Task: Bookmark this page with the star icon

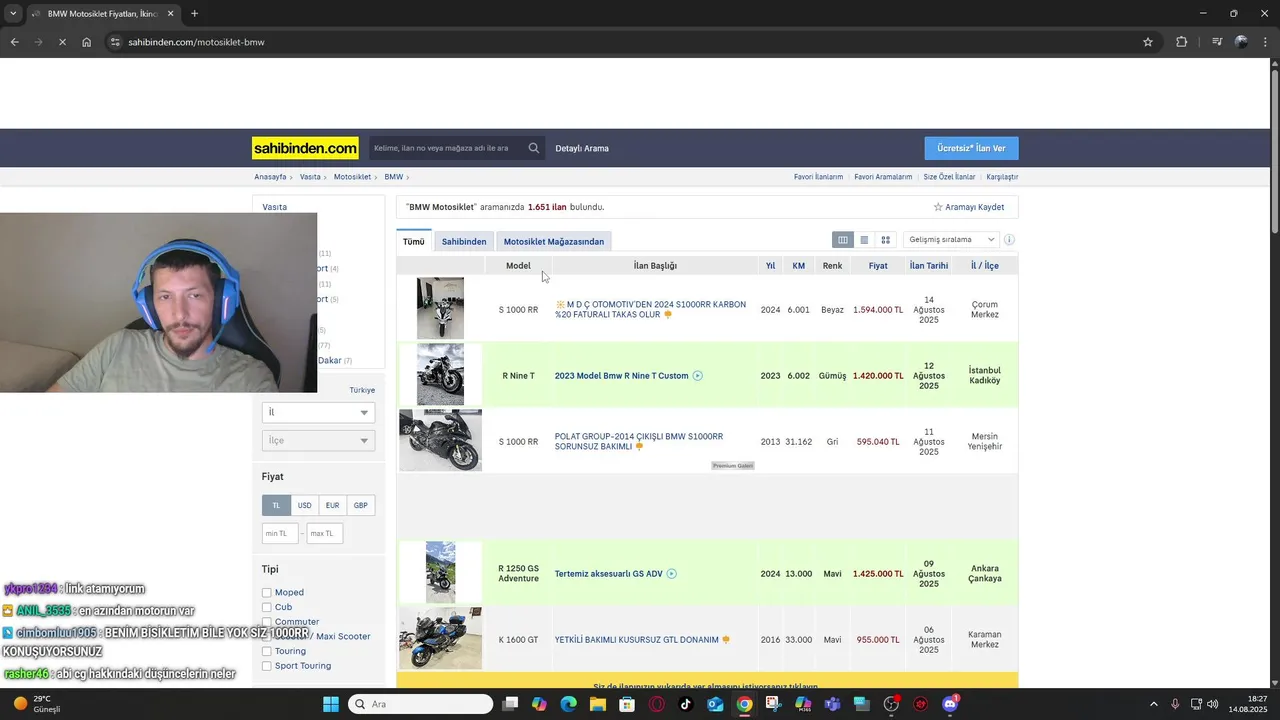Action: 1148,42
